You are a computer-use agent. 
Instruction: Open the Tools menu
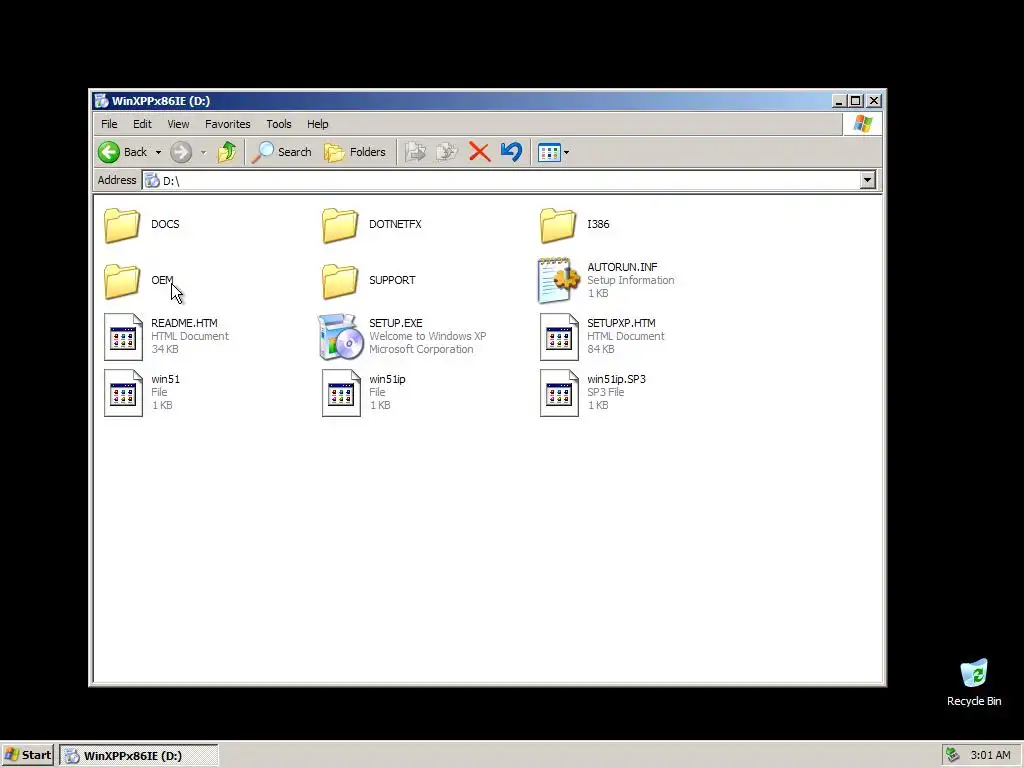(x=279, y=124)
